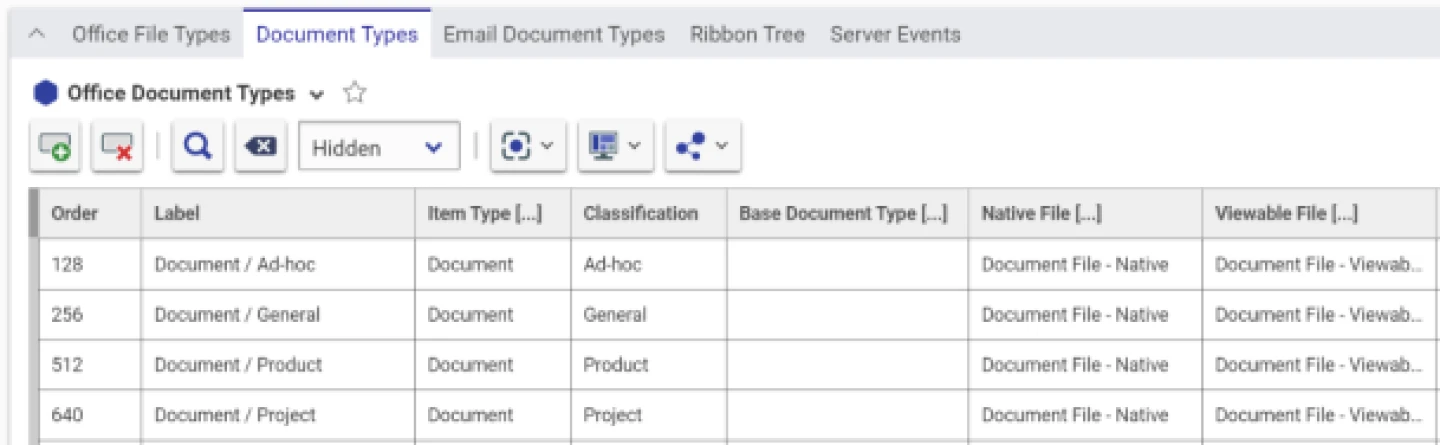Click the Classification column header
The image size is (1440, 445).
(x=648, y=213)
